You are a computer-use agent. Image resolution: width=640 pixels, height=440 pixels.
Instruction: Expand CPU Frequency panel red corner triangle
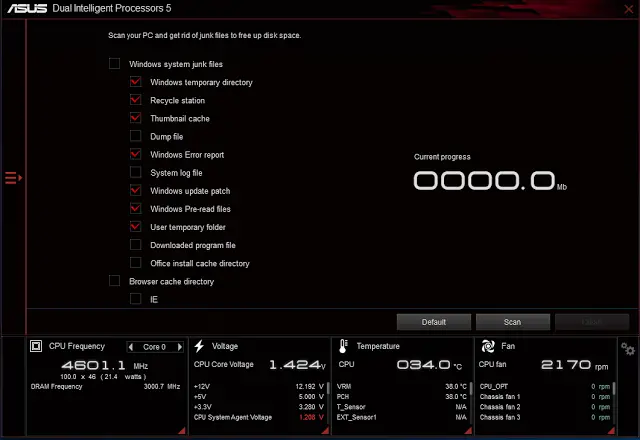click(182, 430)
